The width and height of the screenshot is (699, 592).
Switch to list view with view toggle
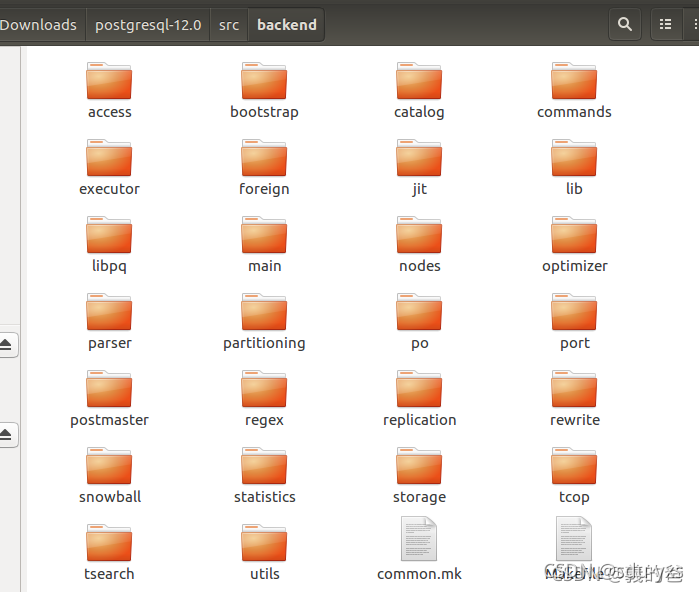tap(666, 24)
